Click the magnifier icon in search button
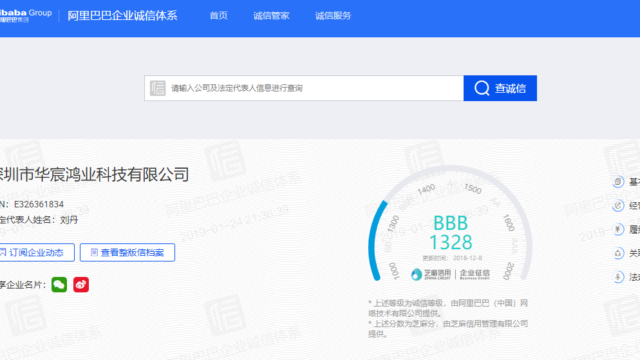The height and width of the screenshot is (360, 640). click(482, 88)
